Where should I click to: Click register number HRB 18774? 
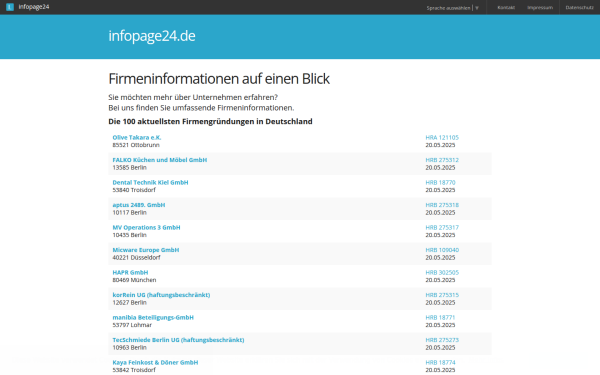click(440, 362)
